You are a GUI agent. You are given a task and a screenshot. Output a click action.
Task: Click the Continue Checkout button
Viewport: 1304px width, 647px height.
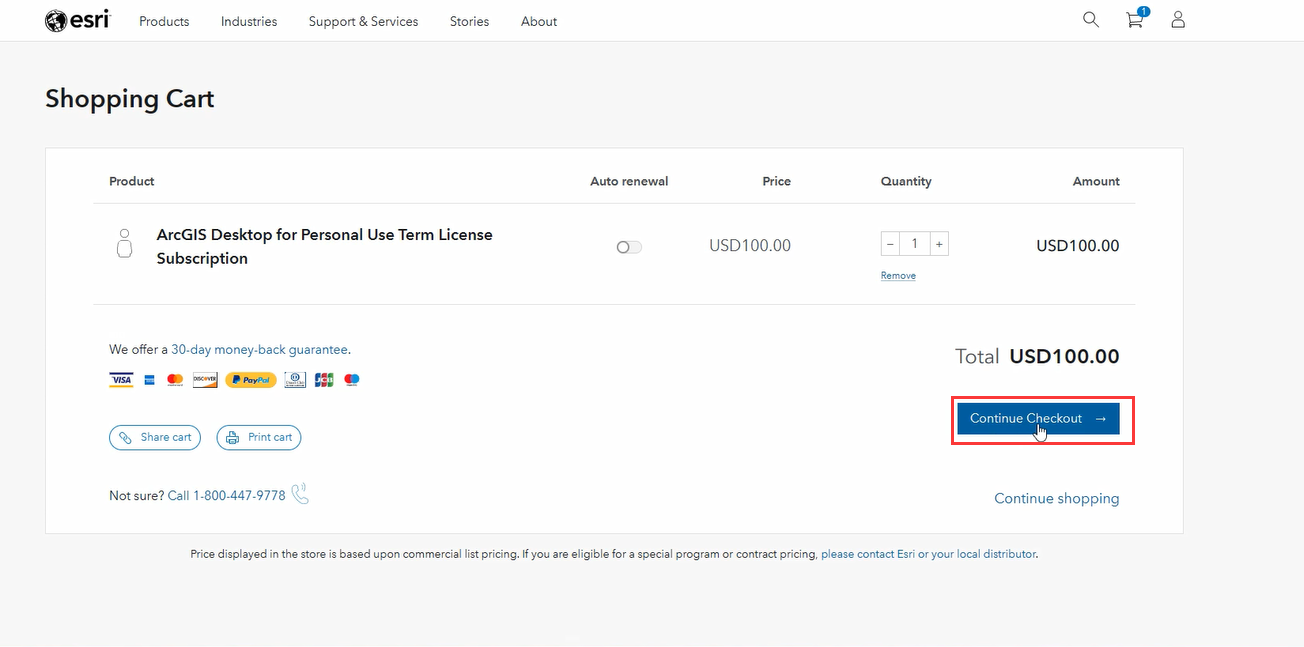pyautogui.click(x=1038, y=418)
